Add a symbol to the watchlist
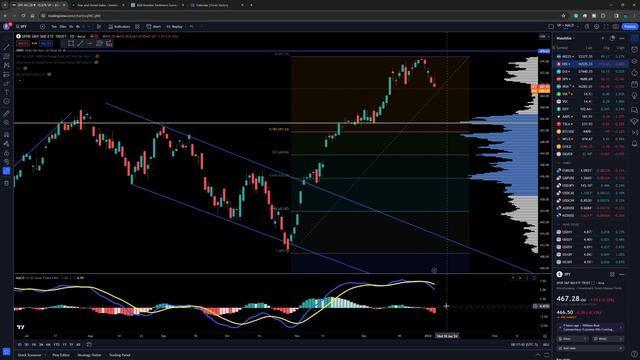The image size is (640, 360). tap(602, 38)
